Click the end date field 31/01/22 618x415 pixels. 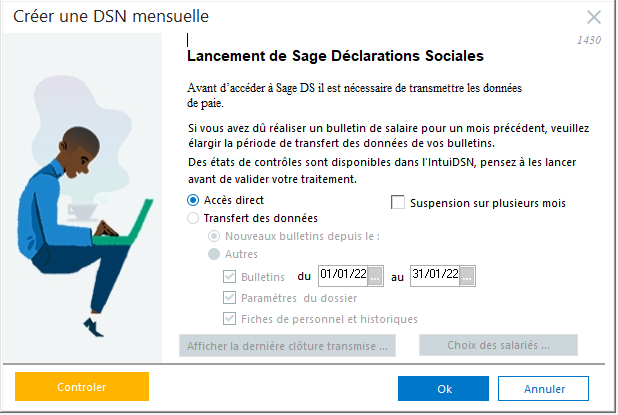click(434, 276)
